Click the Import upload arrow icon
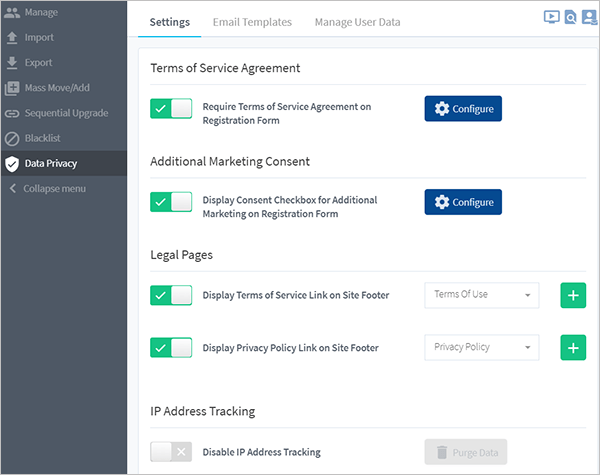This screenshot has width=600, height=475. coord(12,38)
